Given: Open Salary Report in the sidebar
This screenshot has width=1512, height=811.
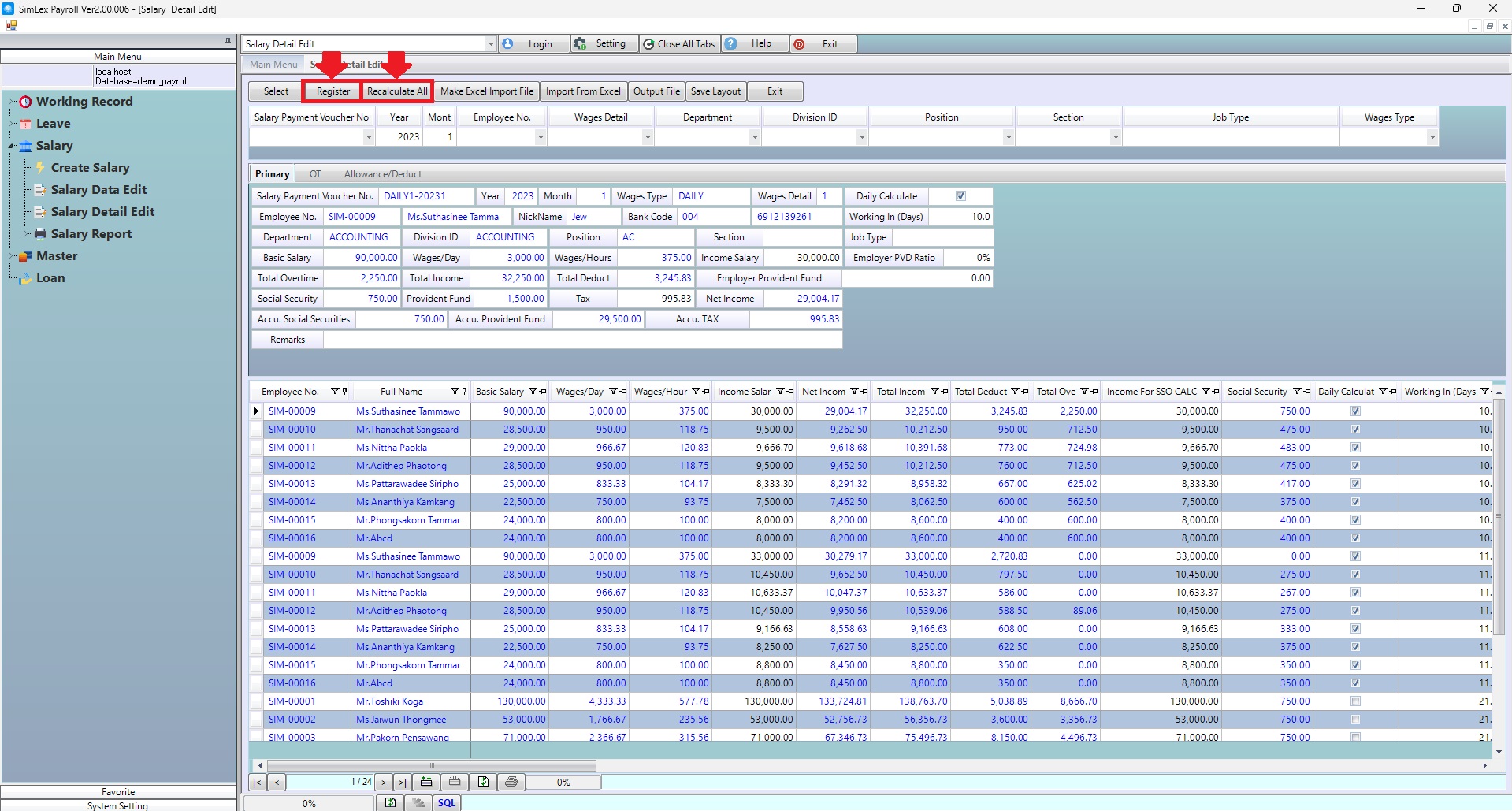Looking at the screenshot, I should pyautogui.click(x=91, y=234).
